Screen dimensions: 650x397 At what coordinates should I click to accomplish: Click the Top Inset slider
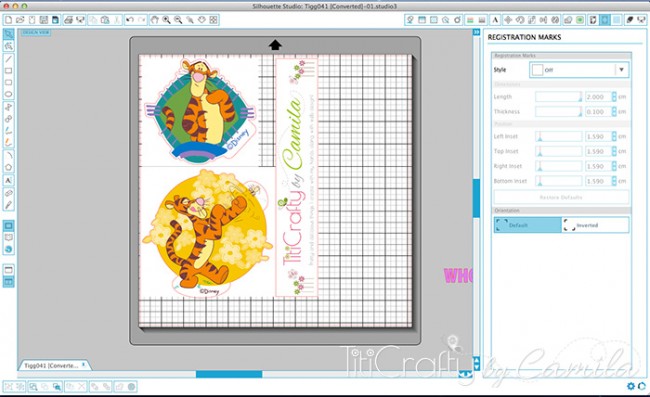(559, 151)
